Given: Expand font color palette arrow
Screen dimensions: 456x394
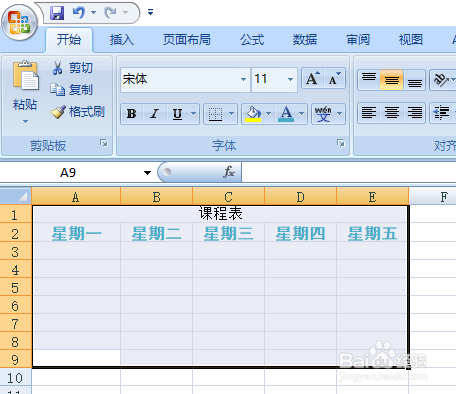Looking at the screenshot, I should coord(302,114).
